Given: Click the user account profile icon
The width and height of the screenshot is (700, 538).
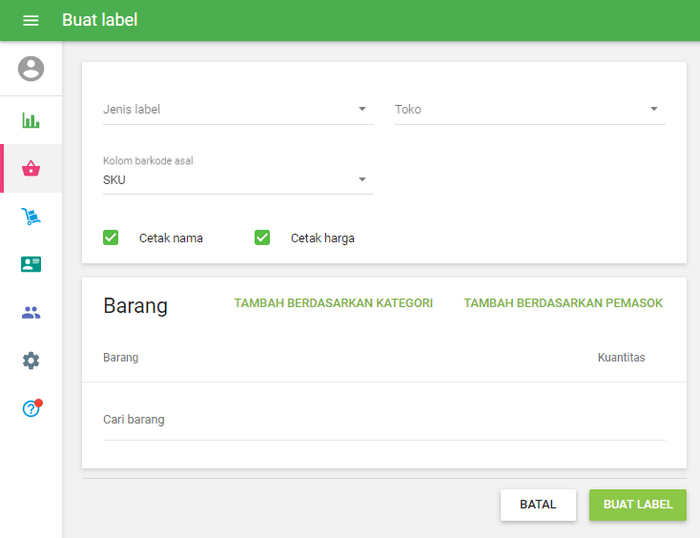Looking at the screenshot, I should tap(31, 69).
